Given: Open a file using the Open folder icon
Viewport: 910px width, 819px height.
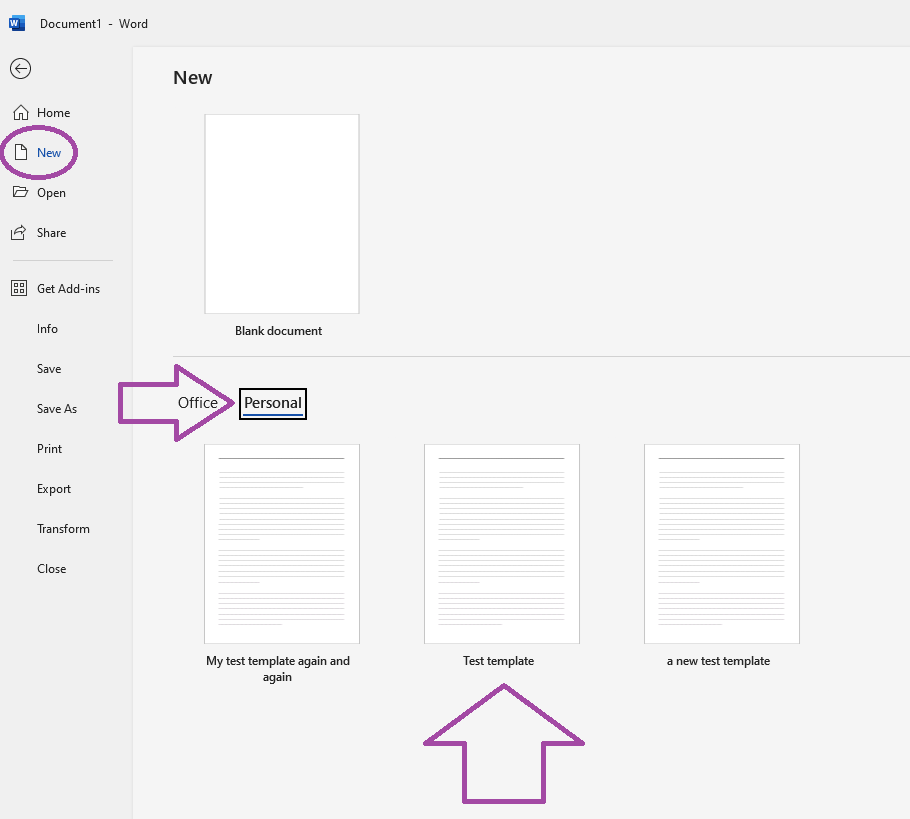Looking at the screenshot, I should point(43,192).
